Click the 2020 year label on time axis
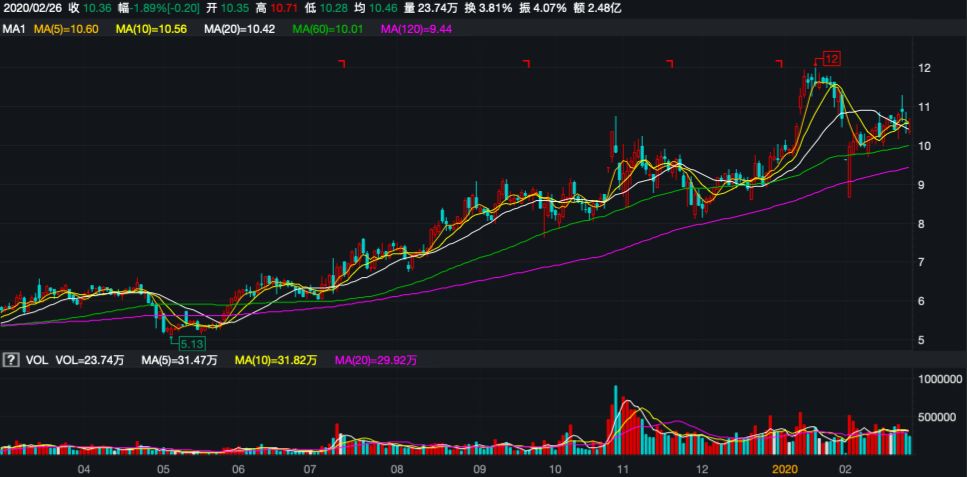Image resolution: width=967 pixels, height=477 pixels. click(785, 468)
